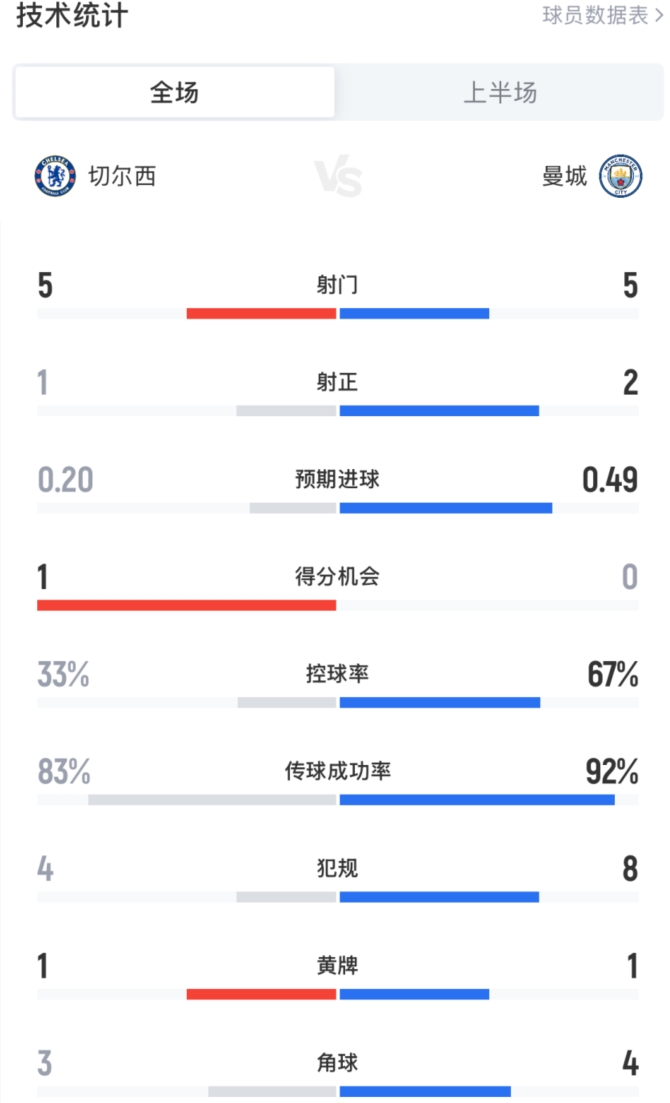Open the 球员数据表 link

(x=595, y=16)
